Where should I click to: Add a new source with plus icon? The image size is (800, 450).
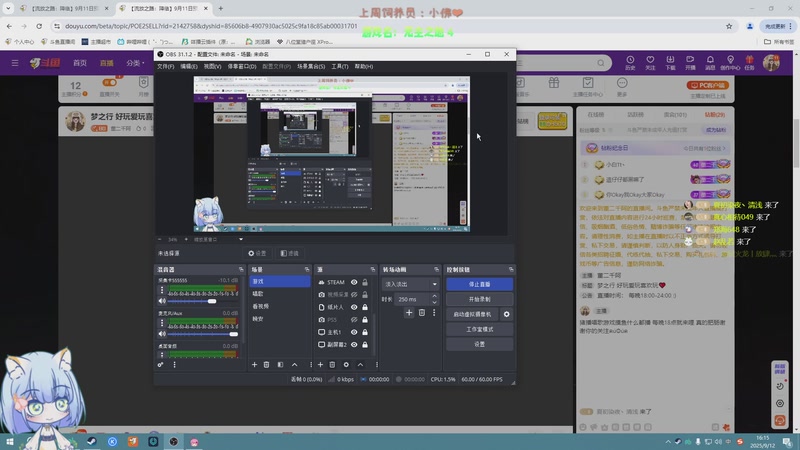(320, 364)
